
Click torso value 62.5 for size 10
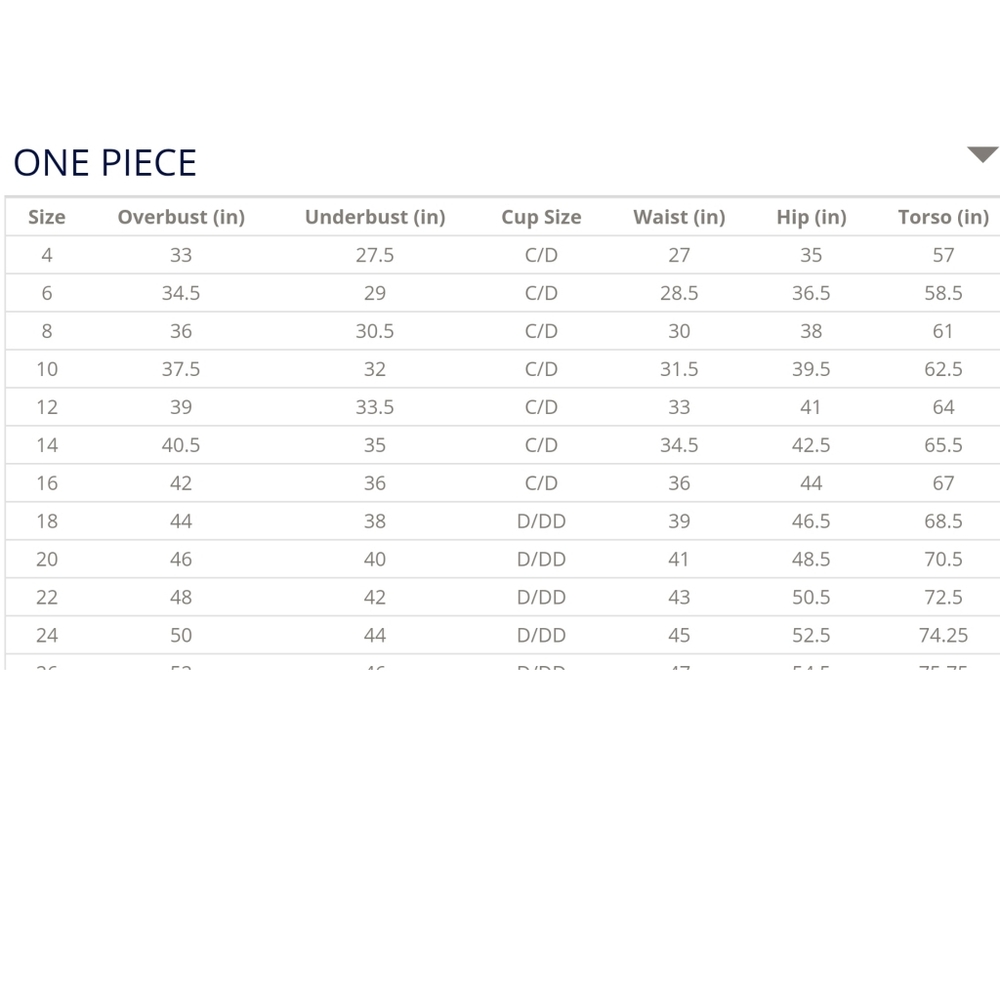click(943, 369)
